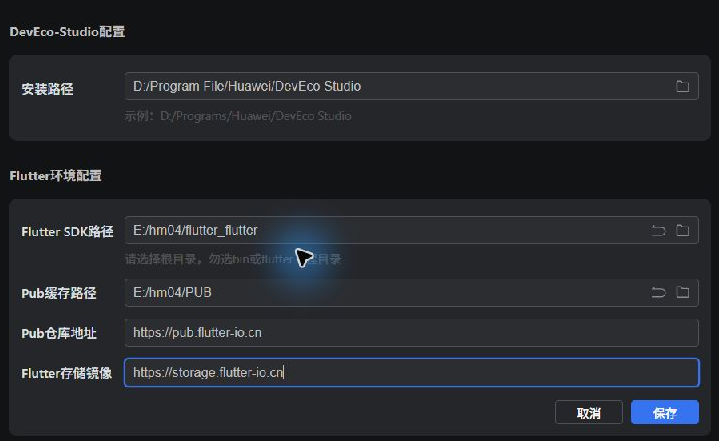Click the Flutter存储镜像 label

point(66,373)
